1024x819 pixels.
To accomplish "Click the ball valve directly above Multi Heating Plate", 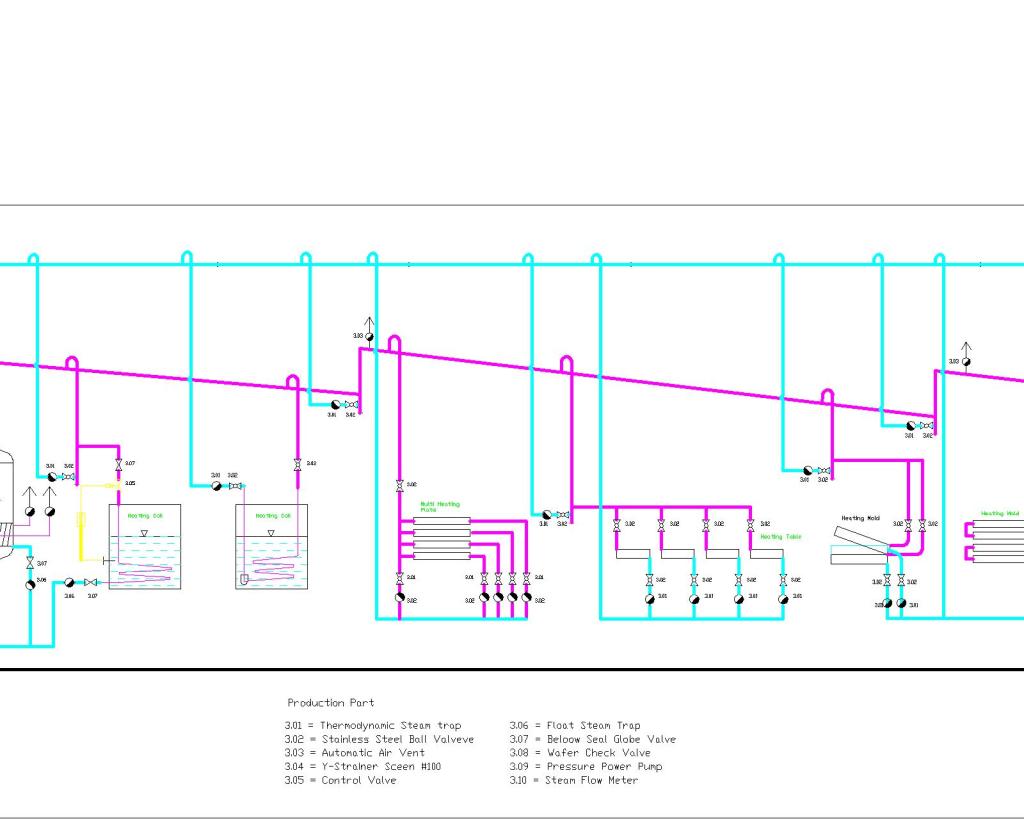I will tap(399, 485).
